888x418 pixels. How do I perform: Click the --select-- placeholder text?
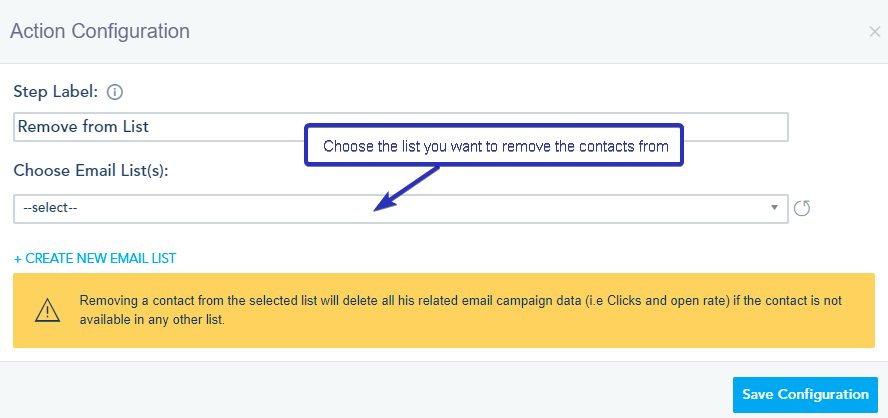(x=50, y=208)
